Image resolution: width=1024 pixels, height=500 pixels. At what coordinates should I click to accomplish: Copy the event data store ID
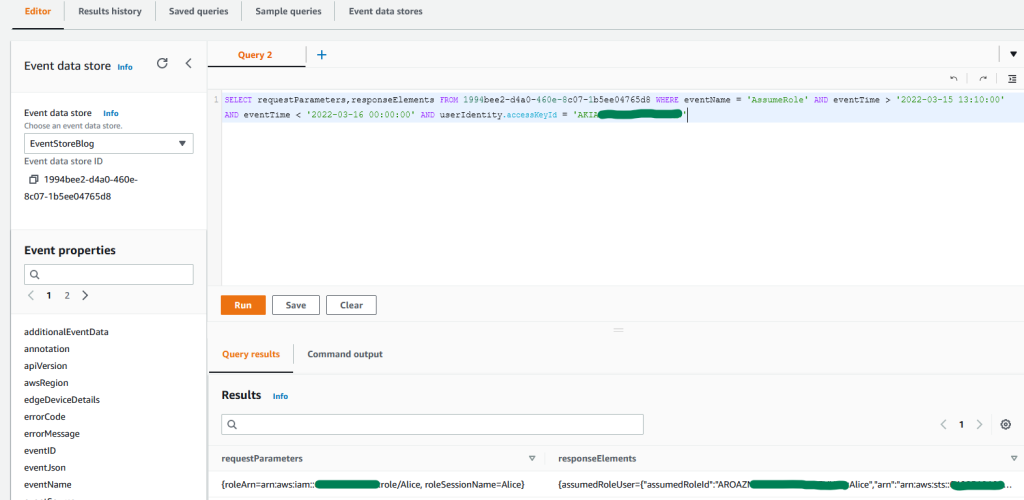(34, 180)
